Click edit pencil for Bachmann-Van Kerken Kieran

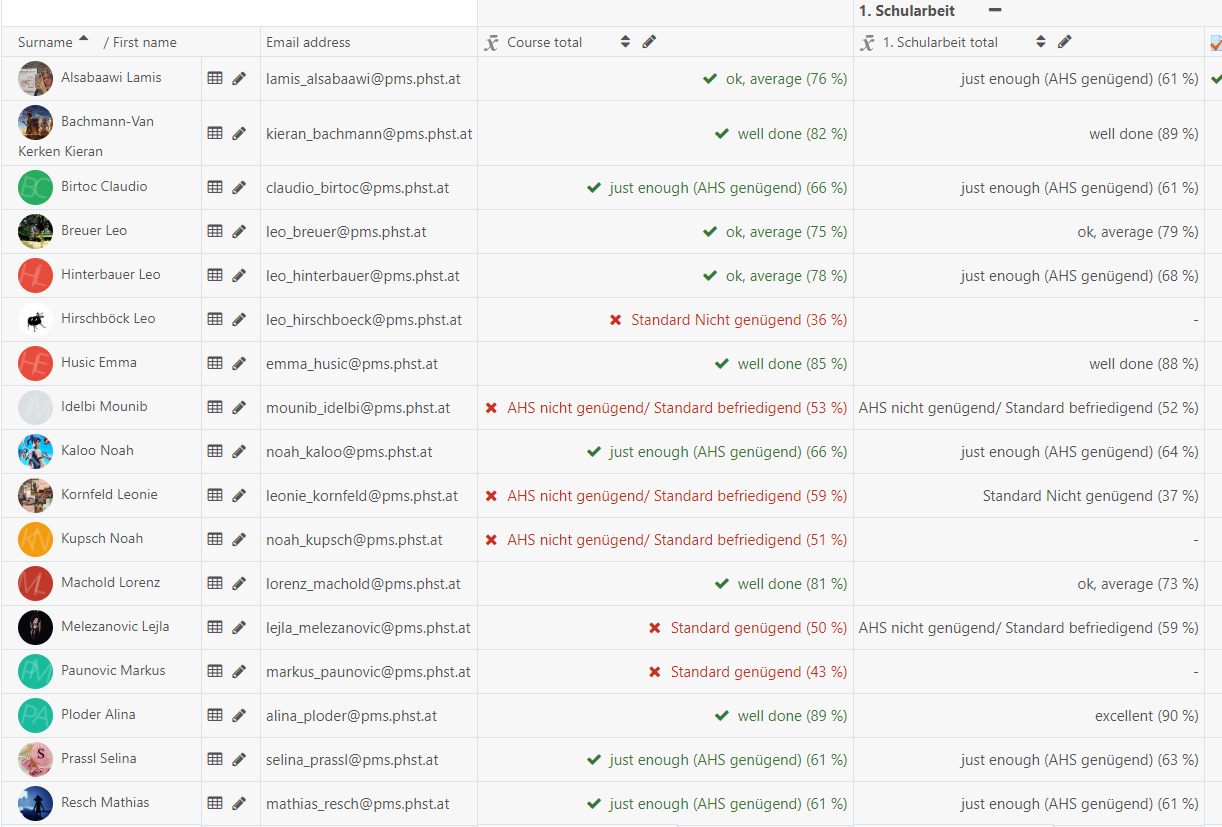tap(239, 133)
